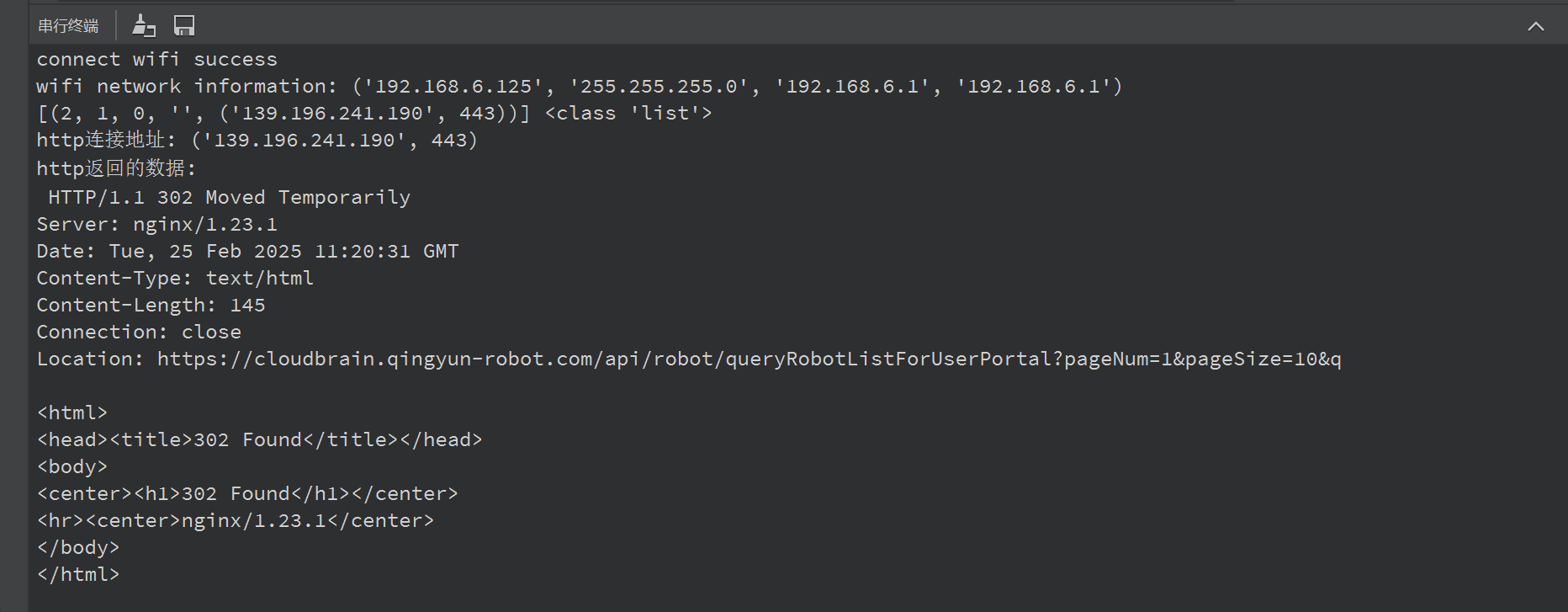Image resolution: width=1568 pixels, height=612 pixels.
Task: Click the 'Content-Length: 145' line
Action: [151, 305]
